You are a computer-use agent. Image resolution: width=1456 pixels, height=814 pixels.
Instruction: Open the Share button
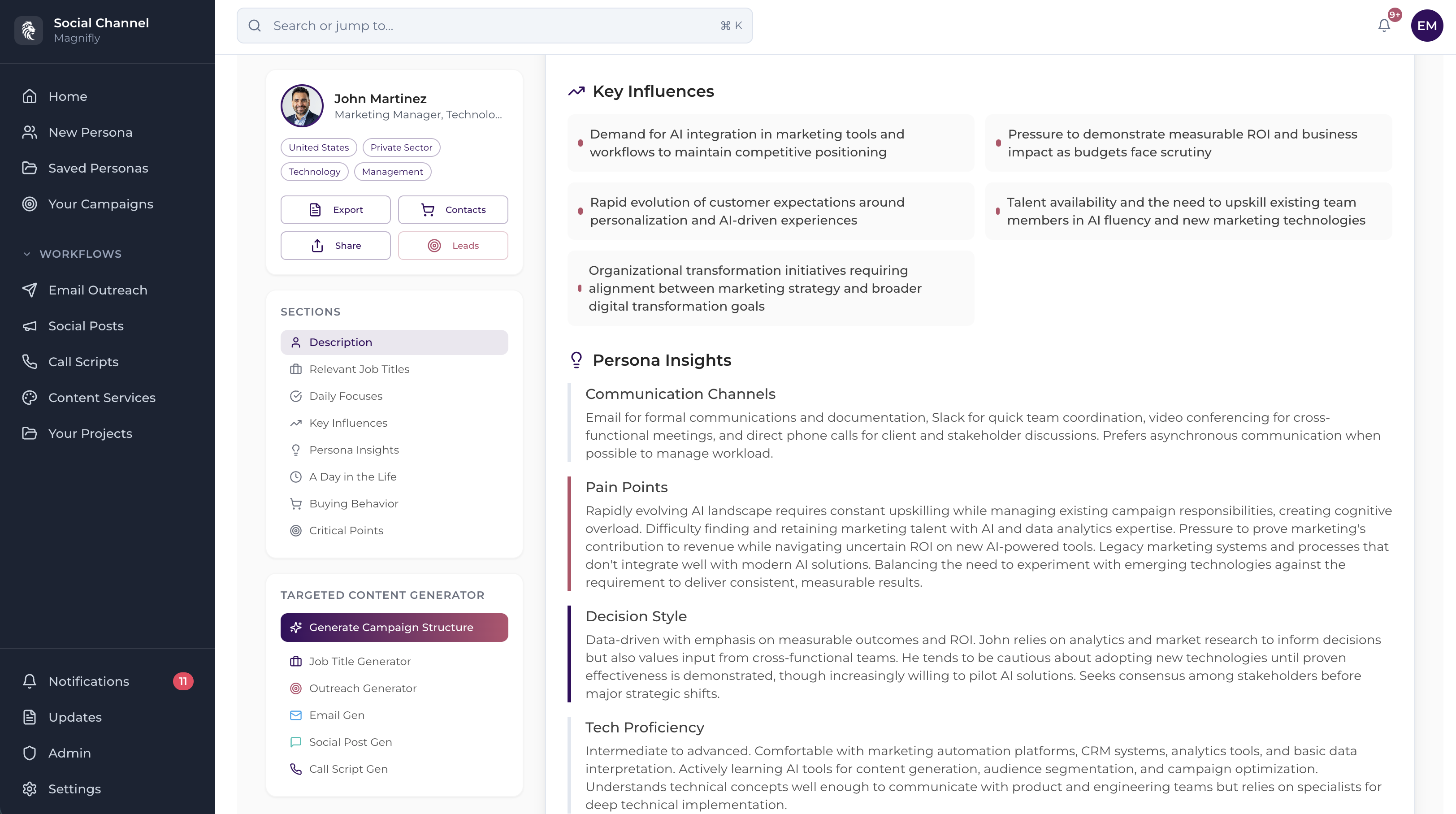tap(335, 245)
